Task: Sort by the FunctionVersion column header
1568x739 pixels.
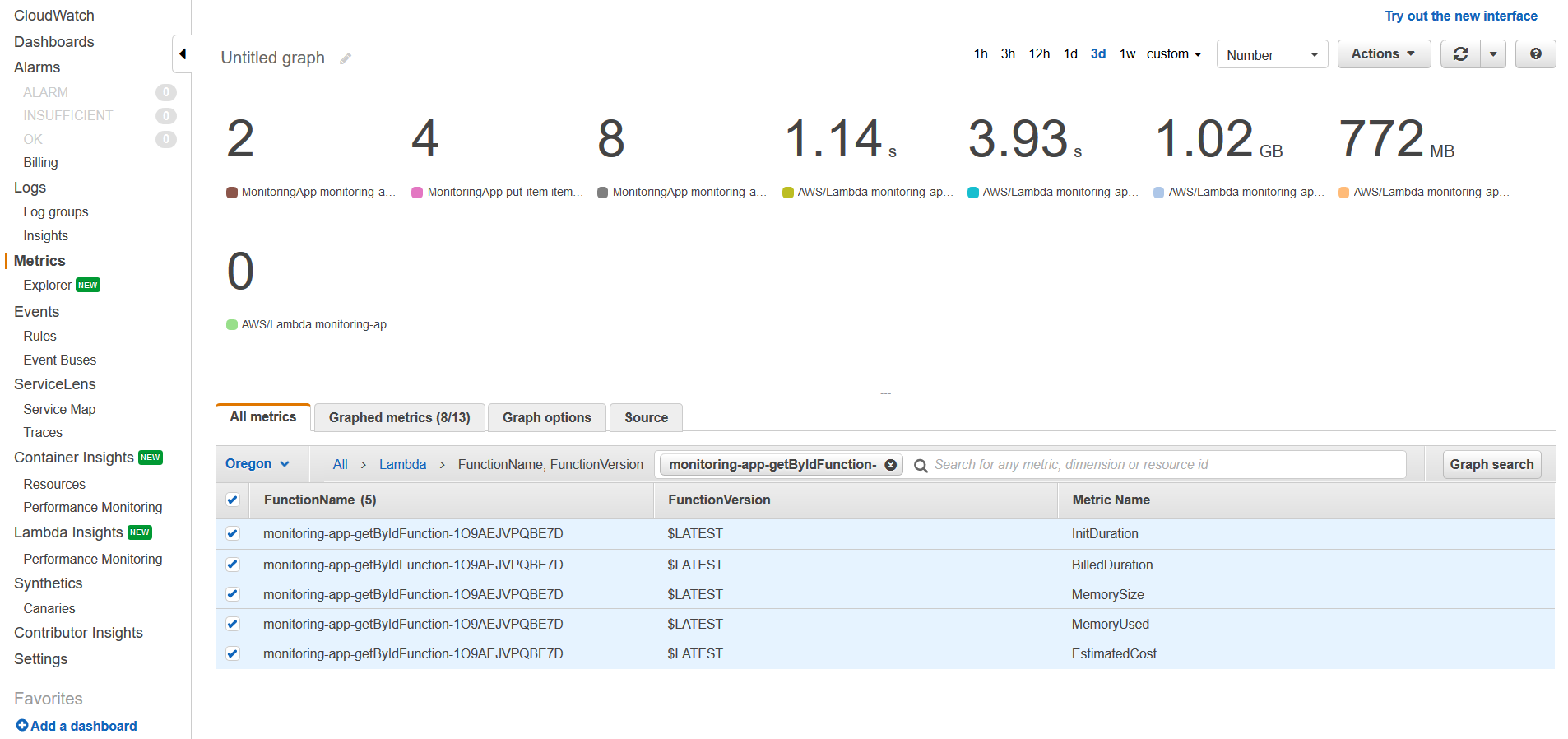Action: [x=719, y=500]
